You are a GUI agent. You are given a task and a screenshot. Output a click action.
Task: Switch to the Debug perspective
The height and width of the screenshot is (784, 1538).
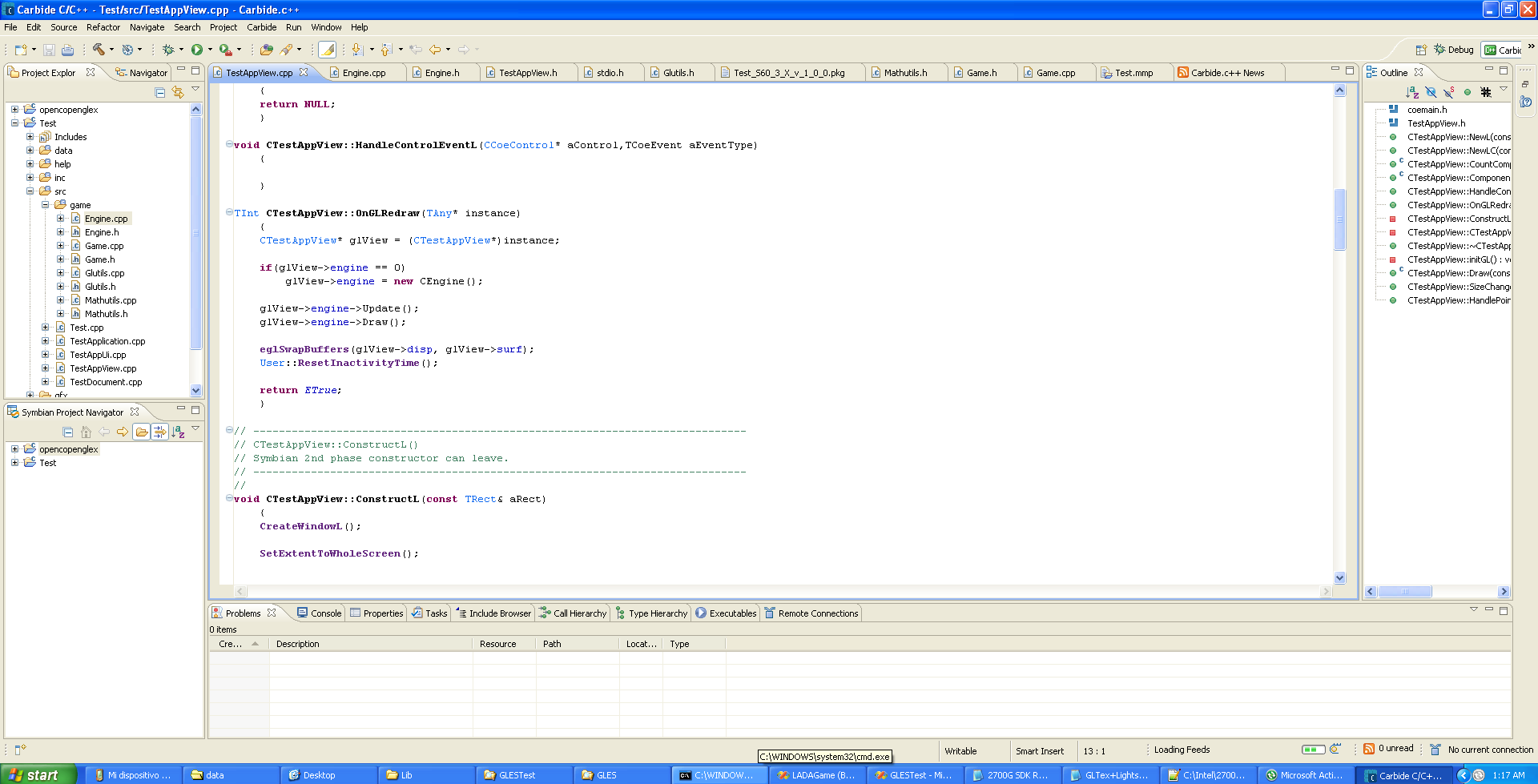click(x=1454, y=50)
